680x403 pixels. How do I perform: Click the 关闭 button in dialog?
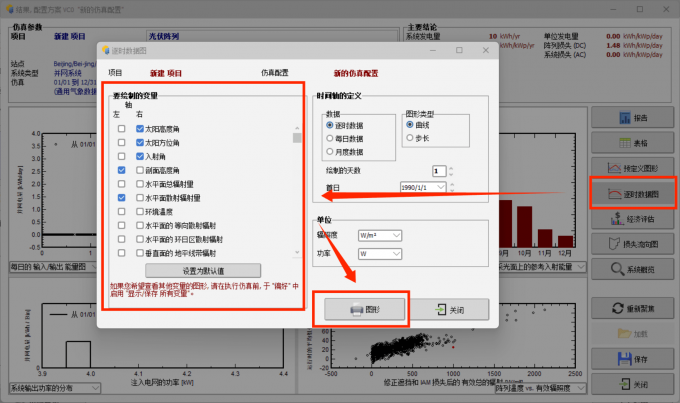tap(449, 309)
